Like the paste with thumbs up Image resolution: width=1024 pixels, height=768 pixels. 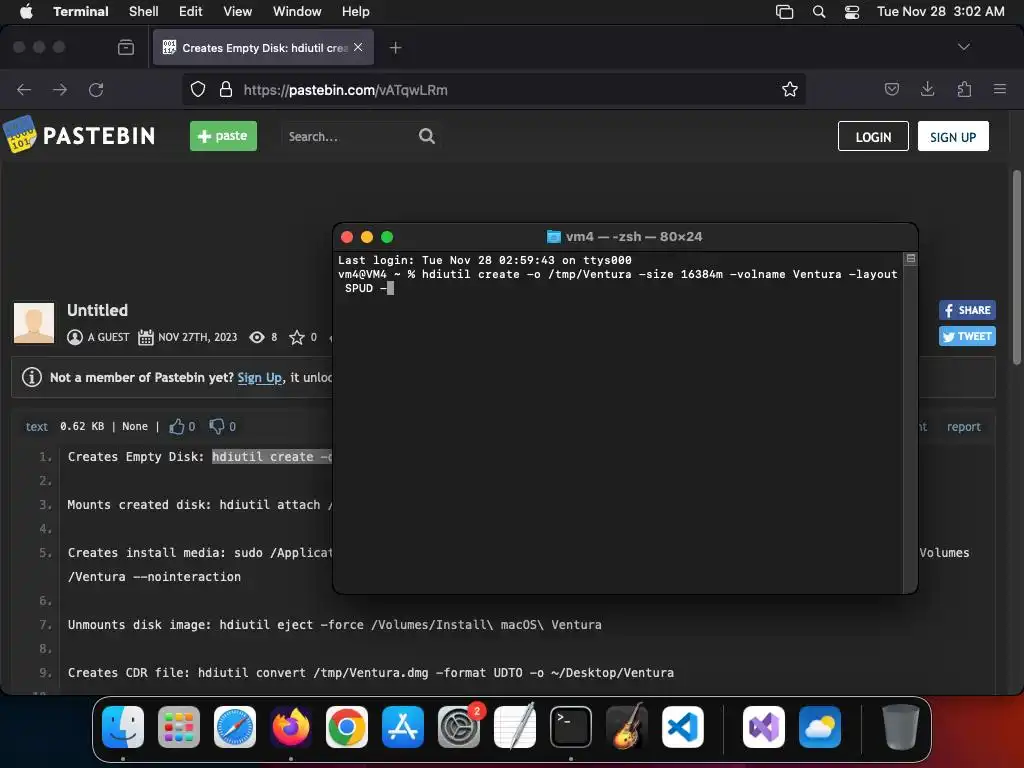(176, 426)
